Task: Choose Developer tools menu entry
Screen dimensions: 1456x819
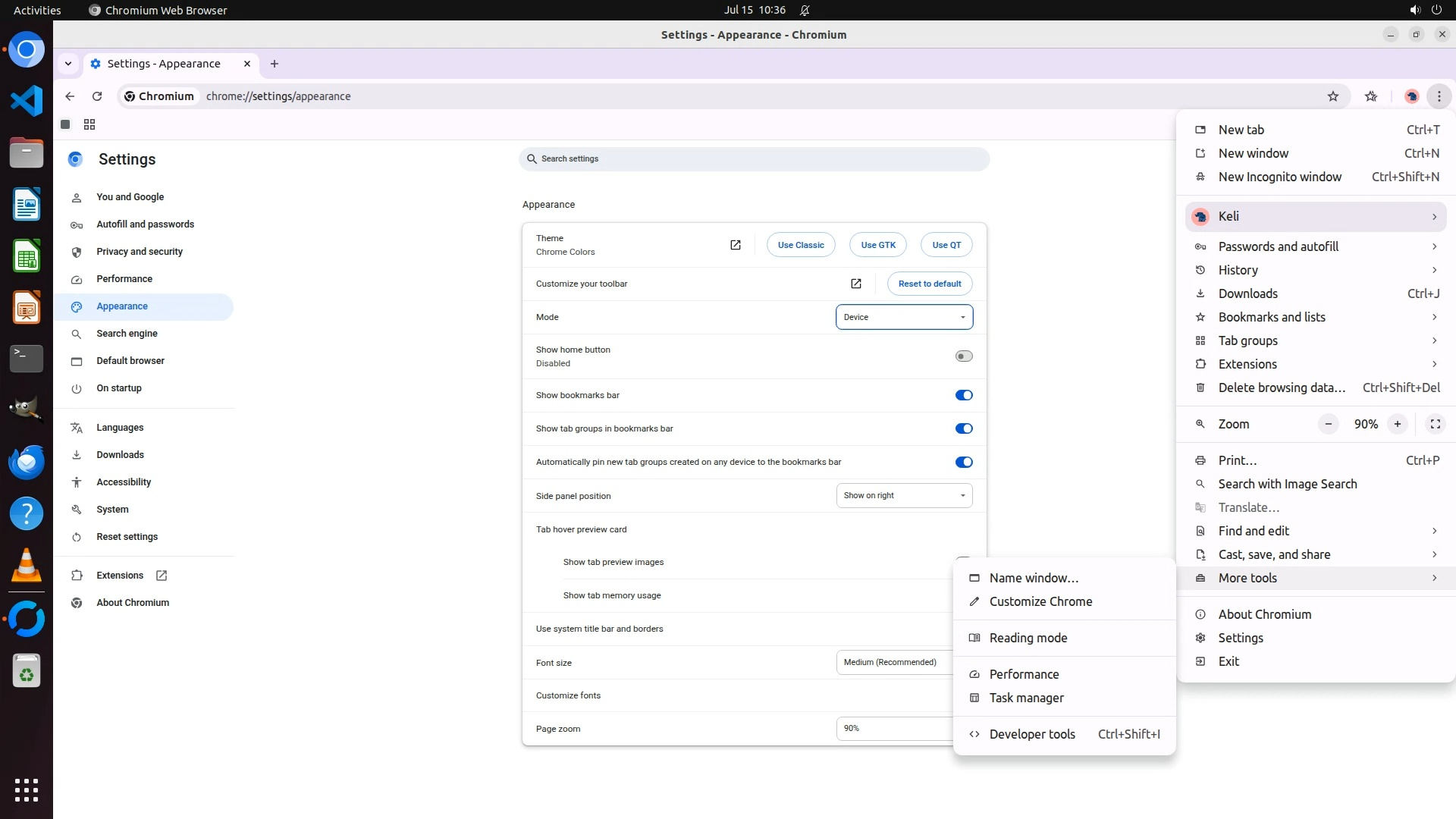Action: pyautogui.click(x=1031, y=734)
